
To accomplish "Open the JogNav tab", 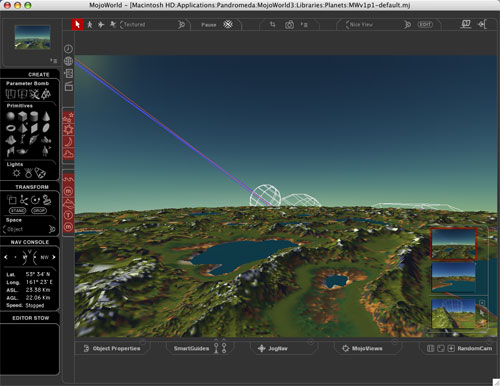I will pos(273,348).
